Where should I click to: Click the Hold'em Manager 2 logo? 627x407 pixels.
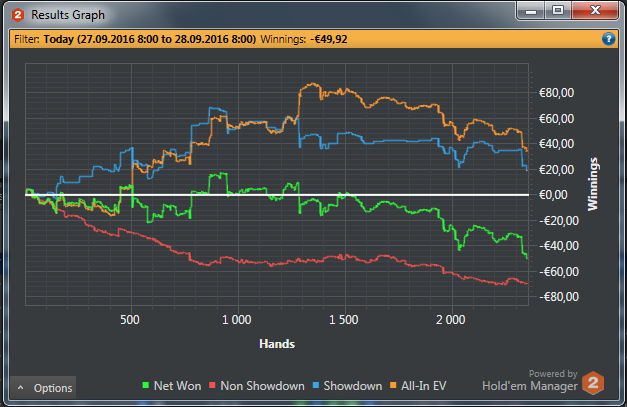pyautogui.click(x=593, y=383)
